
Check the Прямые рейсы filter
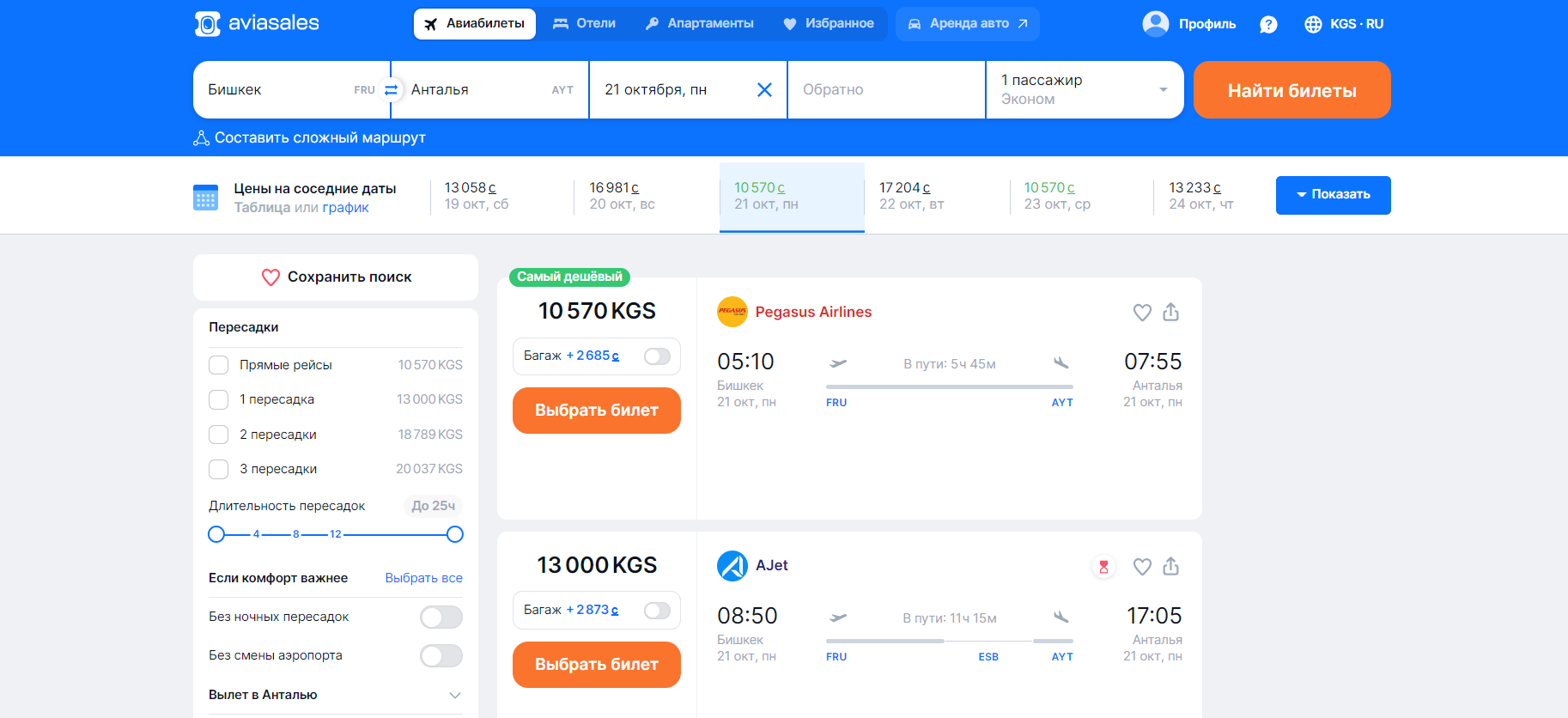click(x=219, y=365)
